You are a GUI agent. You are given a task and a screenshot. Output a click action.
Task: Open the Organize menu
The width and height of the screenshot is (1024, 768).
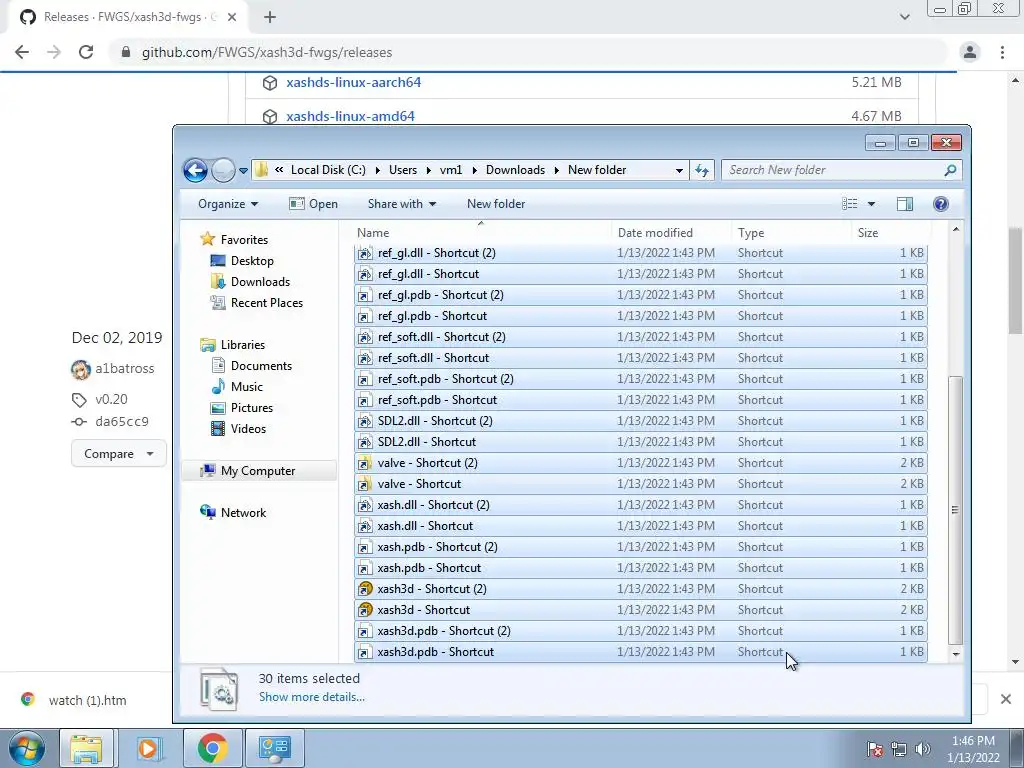tap(228, 204)
